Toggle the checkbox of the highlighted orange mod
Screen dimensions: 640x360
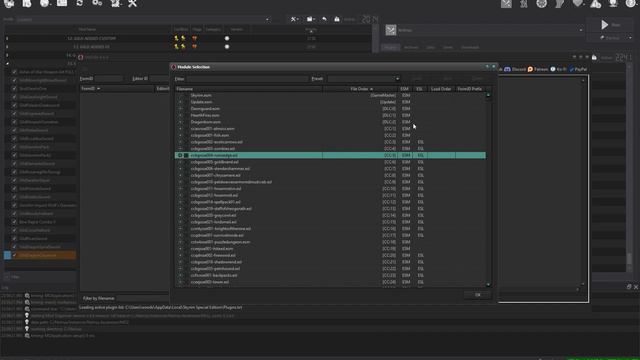tap(15, 256)
